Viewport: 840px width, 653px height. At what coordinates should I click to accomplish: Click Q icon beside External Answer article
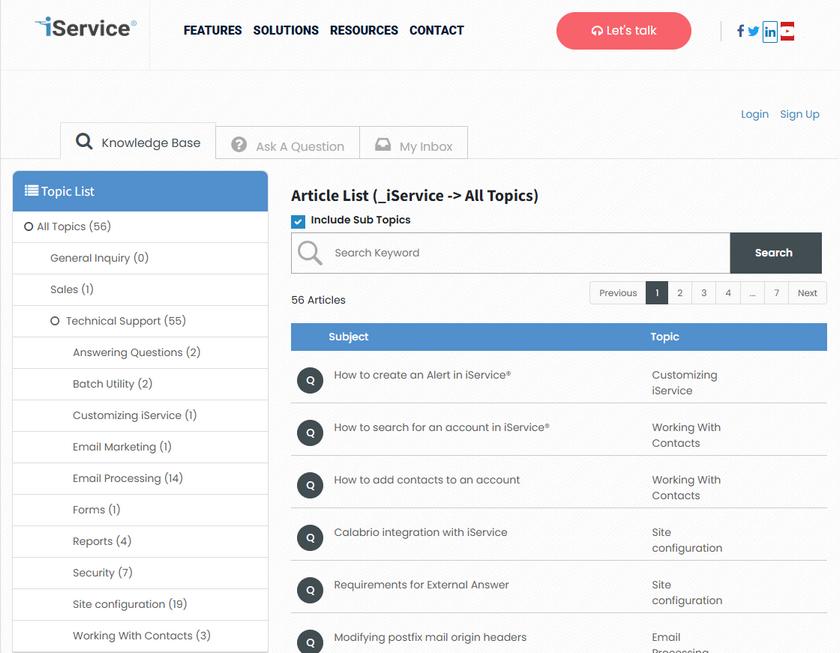[310, 590]
